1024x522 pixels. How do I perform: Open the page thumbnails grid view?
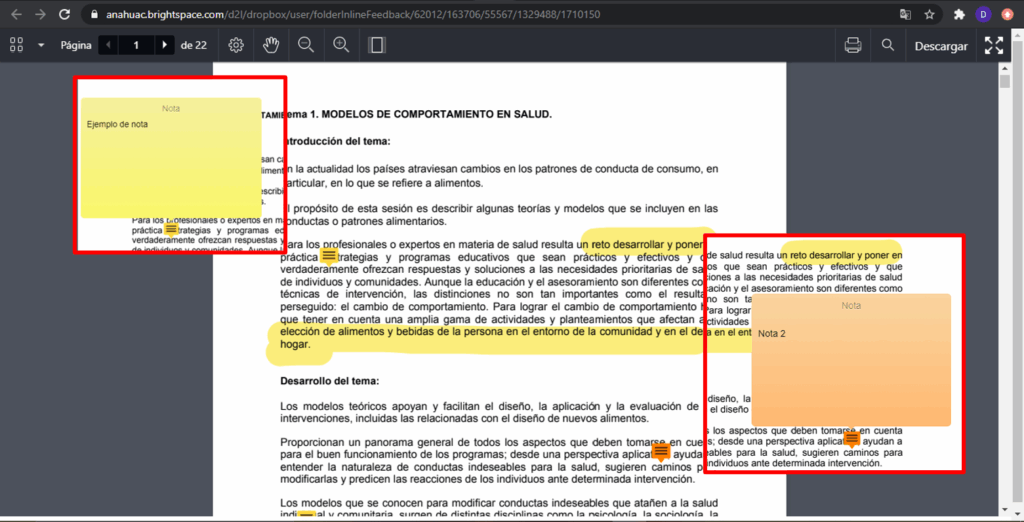coord(16,45)
